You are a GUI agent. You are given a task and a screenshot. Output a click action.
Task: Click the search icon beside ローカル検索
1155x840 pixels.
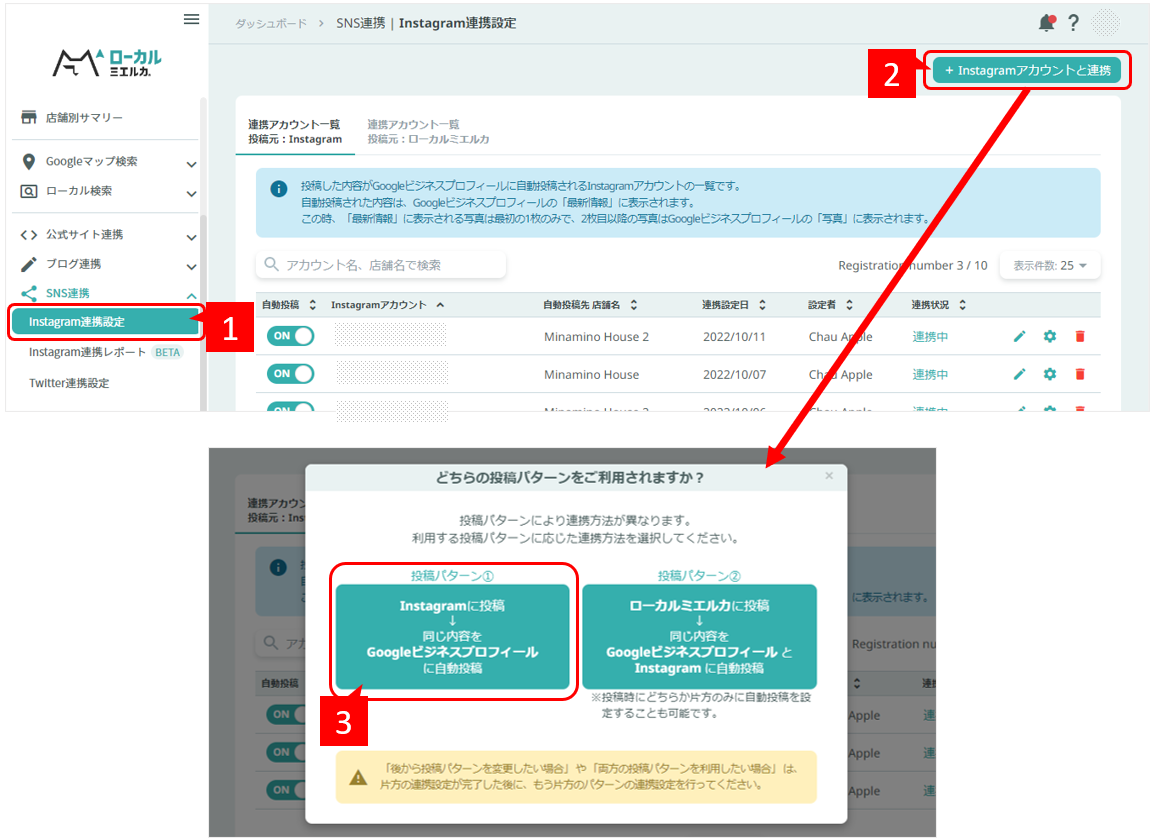tap(29, 191)
